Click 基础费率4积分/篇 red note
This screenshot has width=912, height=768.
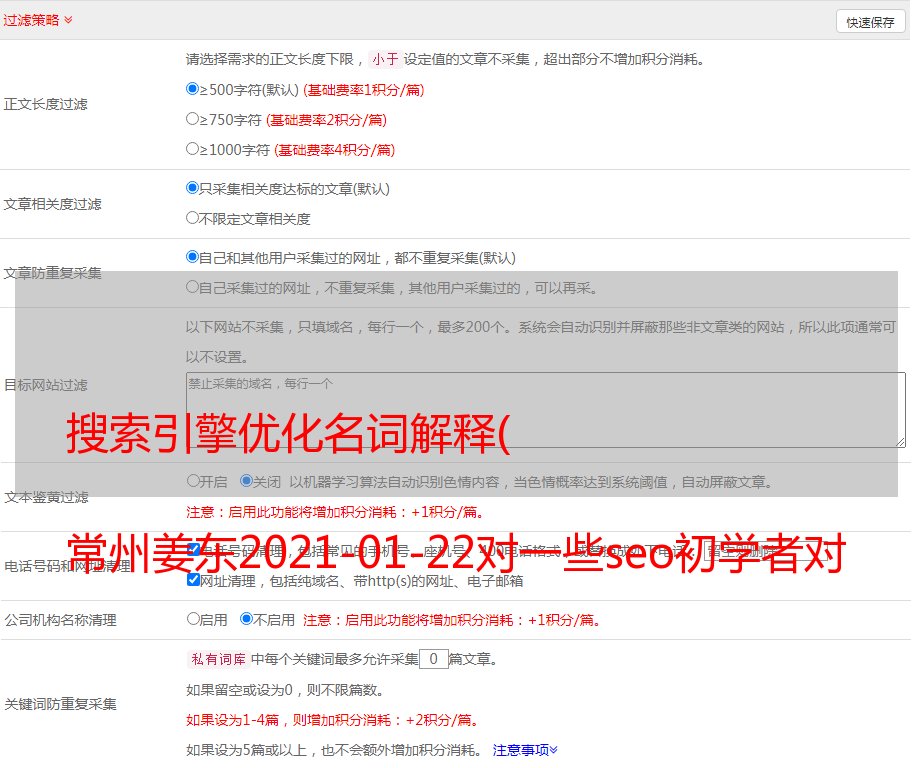coord(334,150)
